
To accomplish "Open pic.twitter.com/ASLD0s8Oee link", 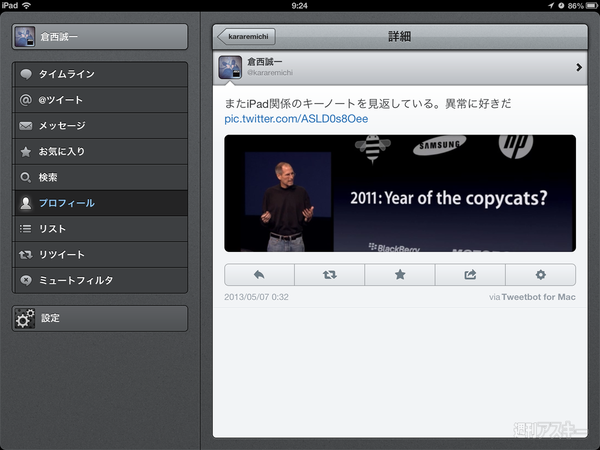I will [x=296, y=119].
